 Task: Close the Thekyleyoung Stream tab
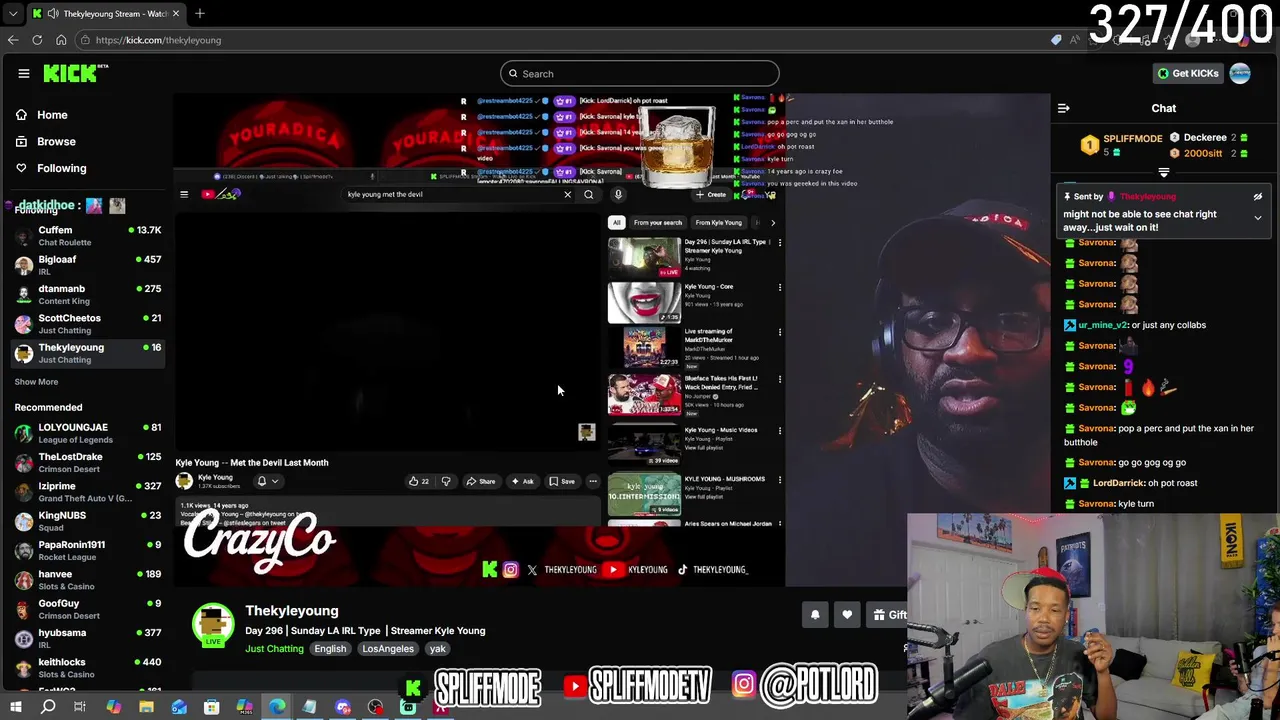coord(176,13)
